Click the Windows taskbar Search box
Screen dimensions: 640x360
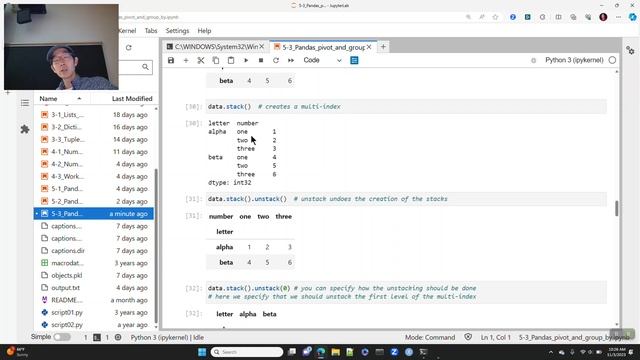click(247, 352)
